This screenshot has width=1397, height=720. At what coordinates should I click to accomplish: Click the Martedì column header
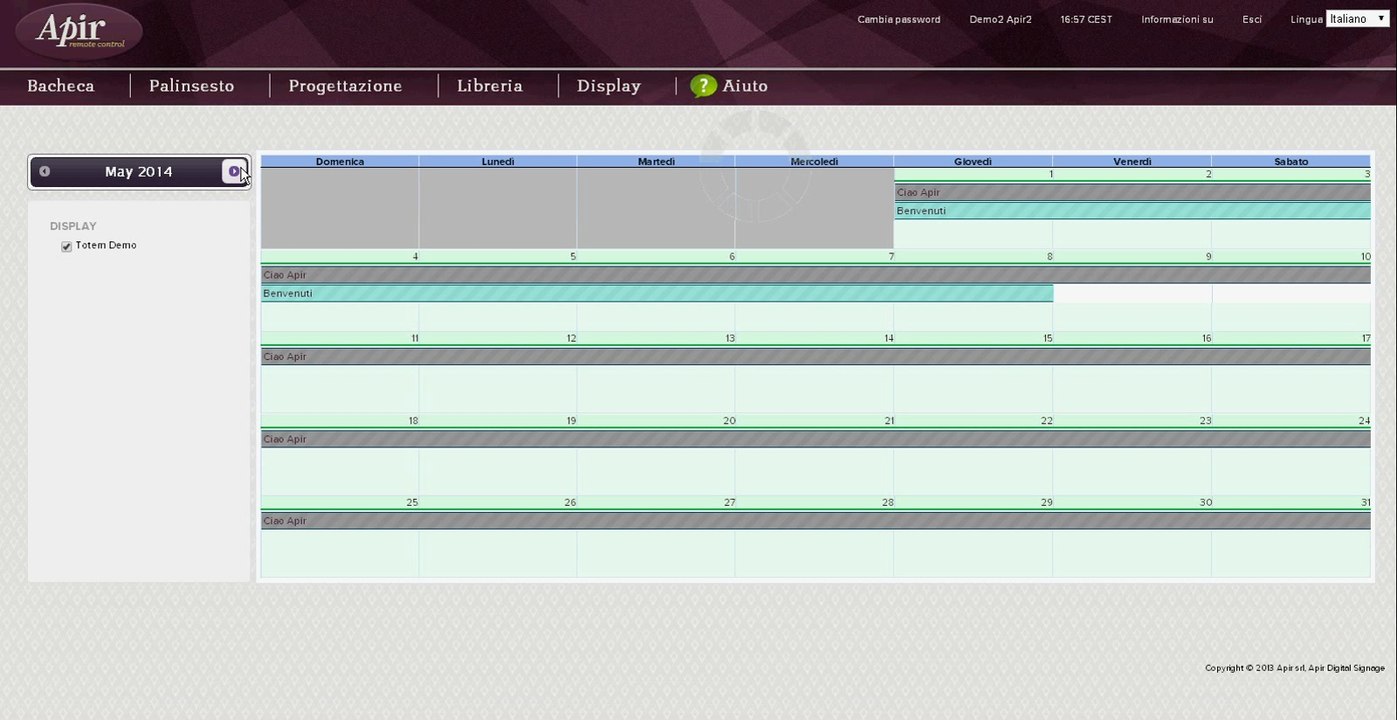click(656, 161)
